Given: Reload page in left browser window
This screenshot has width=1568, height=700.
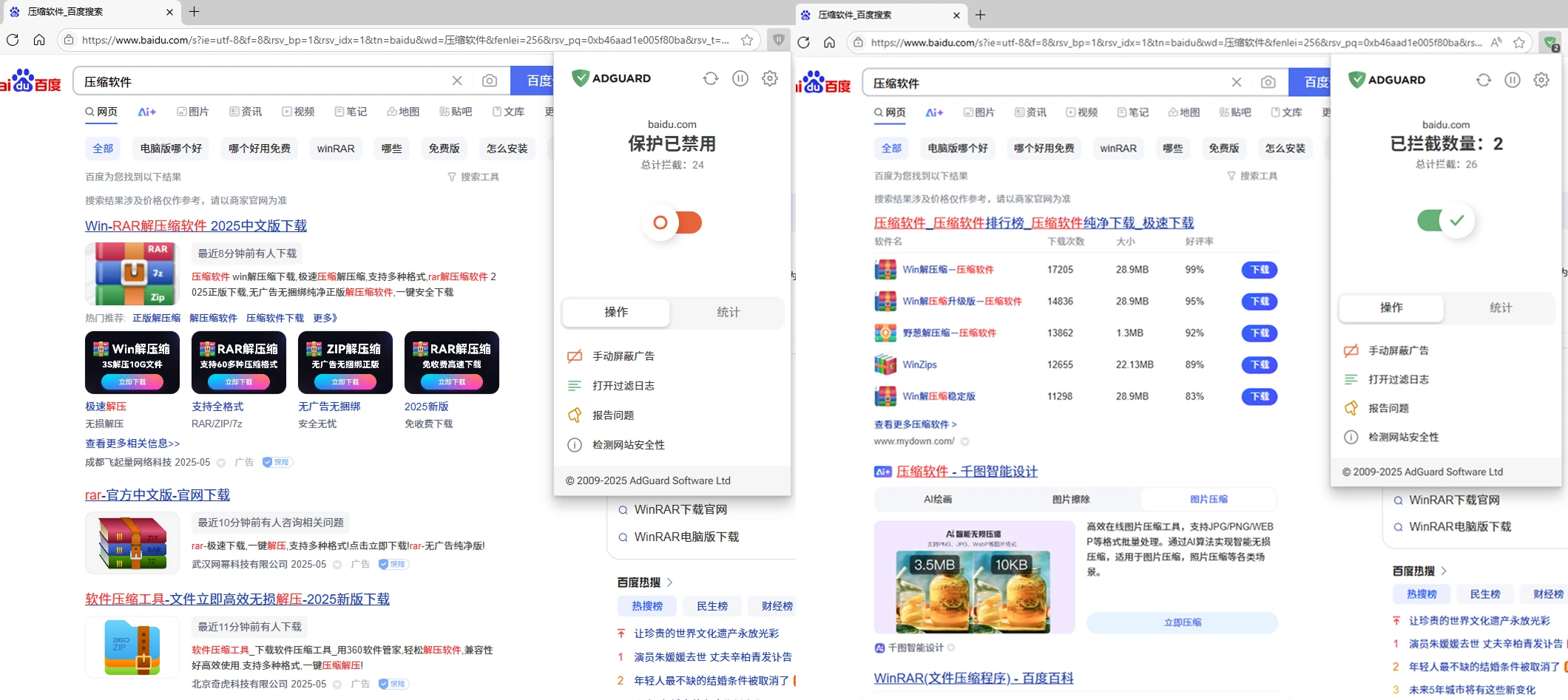Looking at the screenshot, I should [x=13, y=40].
